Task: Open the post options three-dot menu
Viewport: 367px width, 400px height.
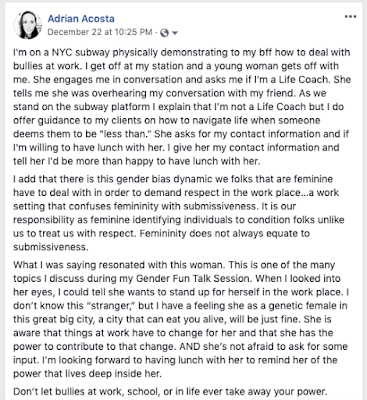Action: click(350, 17)
